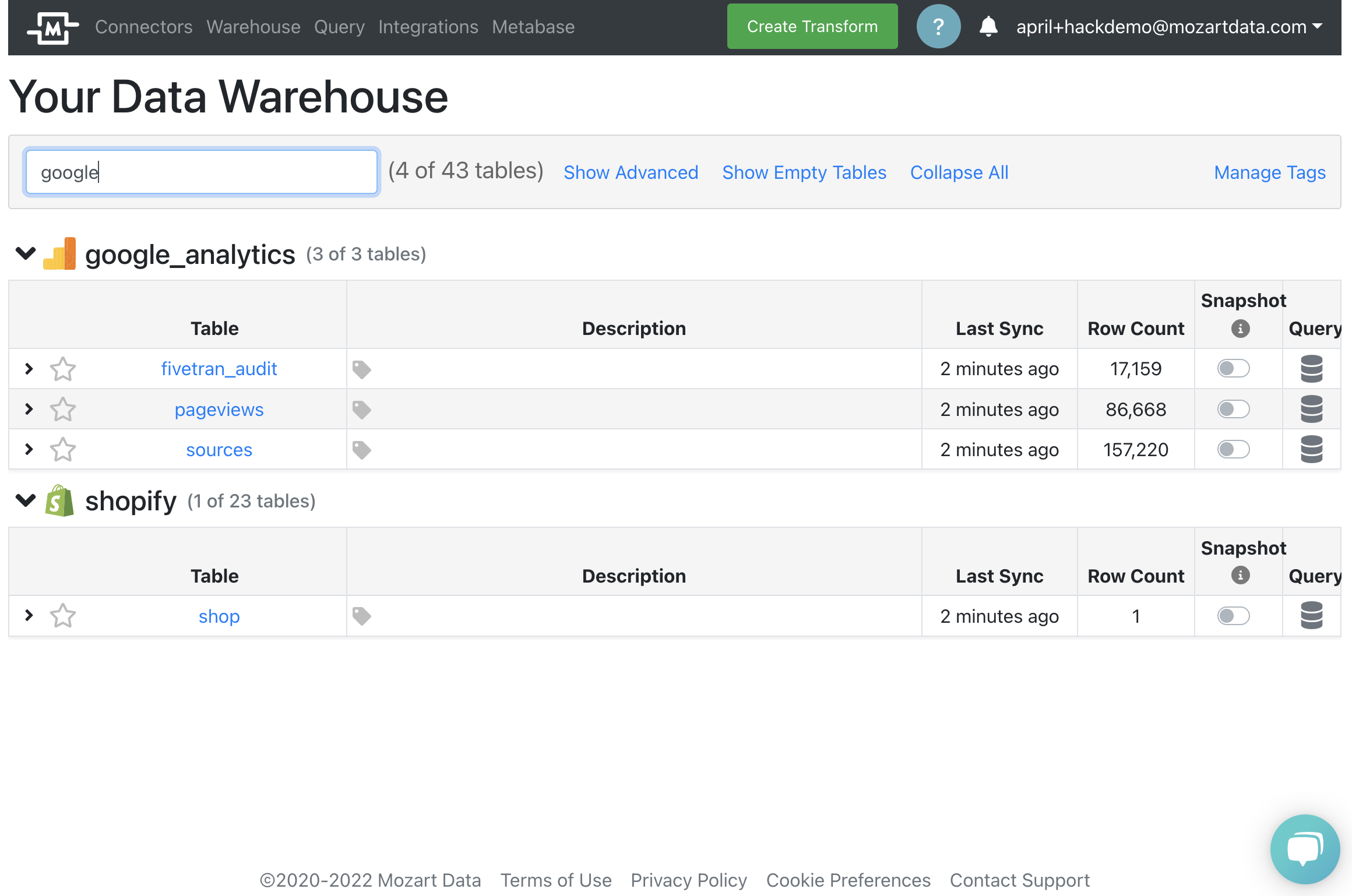Click Show Empty Tables link
This screenshot has height=896, width=1352.
pos(804,172)
